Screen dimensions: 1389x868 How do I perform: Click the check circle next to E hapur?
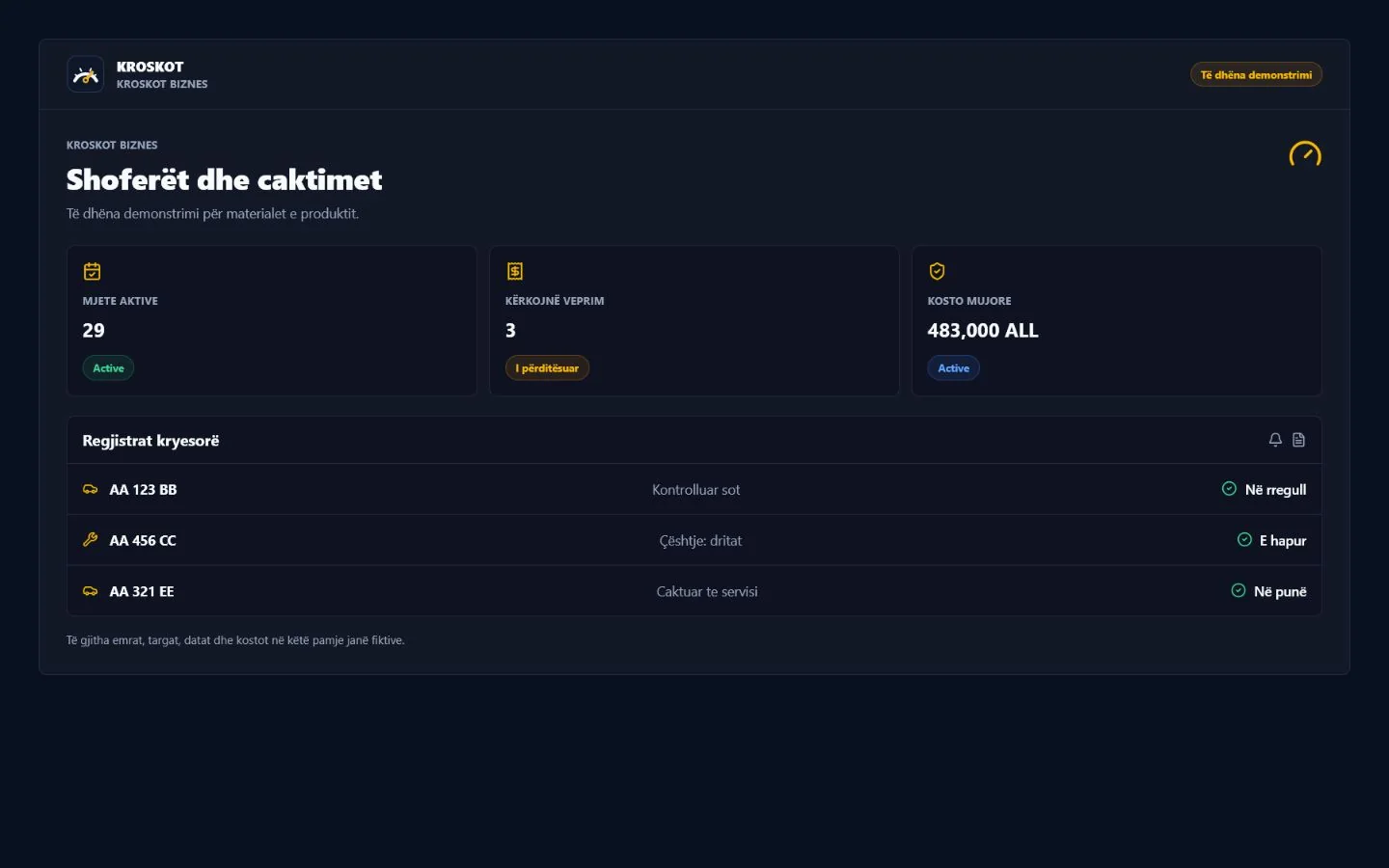1244,540
